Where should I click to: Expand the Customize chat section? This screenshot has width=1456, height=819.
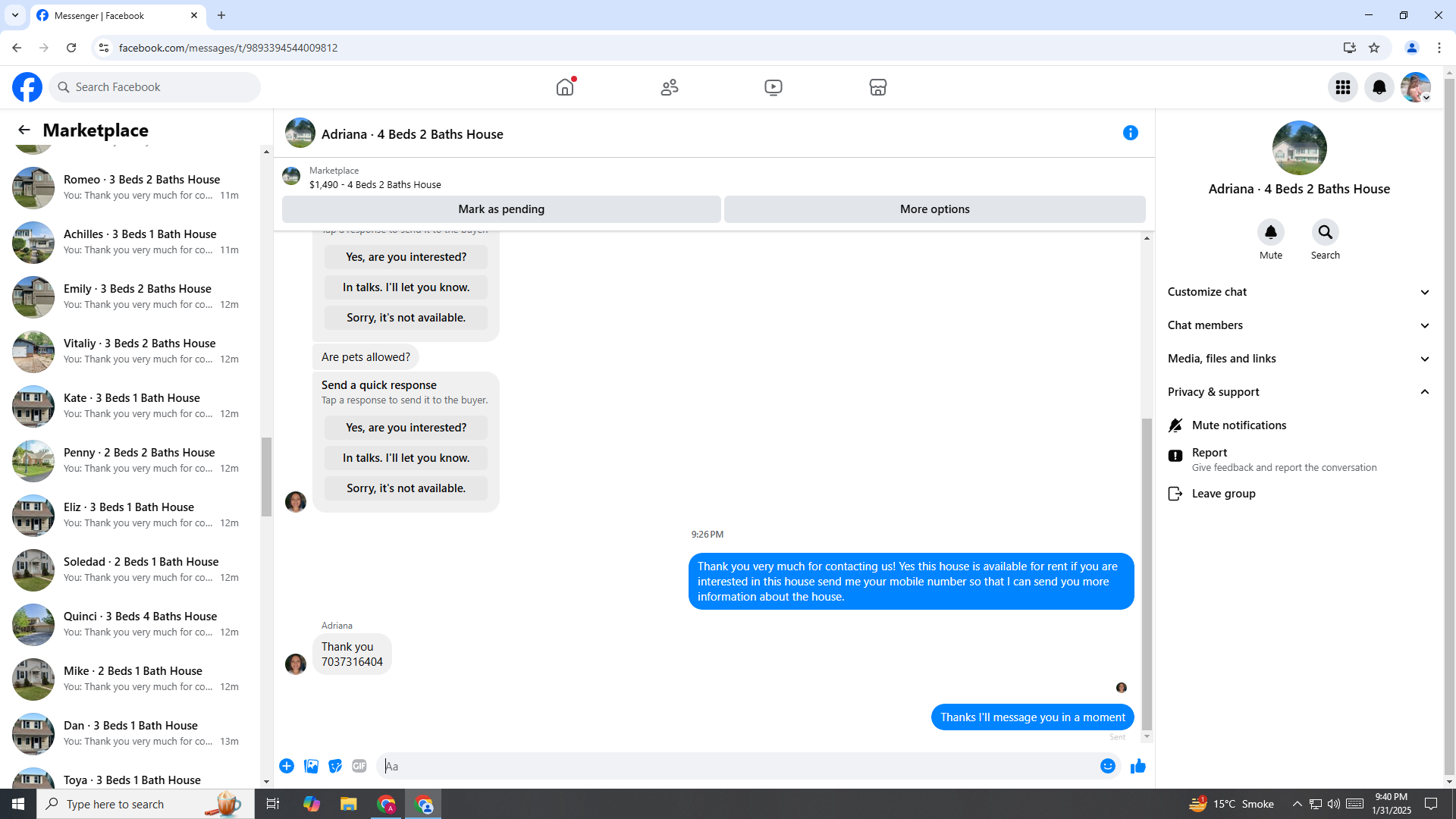1299,292
